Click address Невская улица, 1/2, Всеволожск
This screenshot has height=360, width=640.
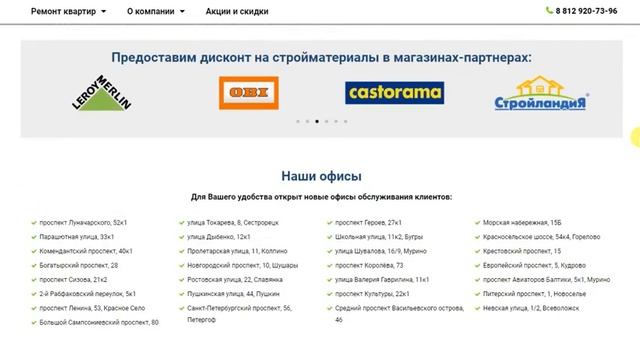pos(531,308)
